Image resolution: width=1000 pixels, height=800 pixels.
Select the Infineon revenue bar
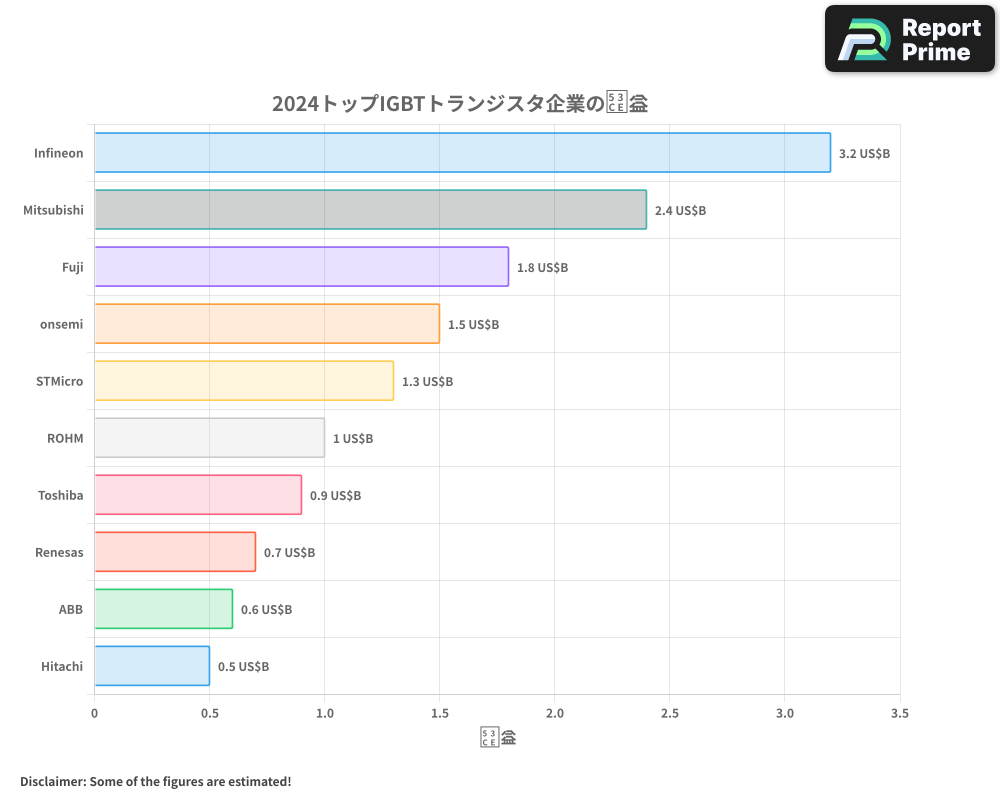[x=460, y=153]
